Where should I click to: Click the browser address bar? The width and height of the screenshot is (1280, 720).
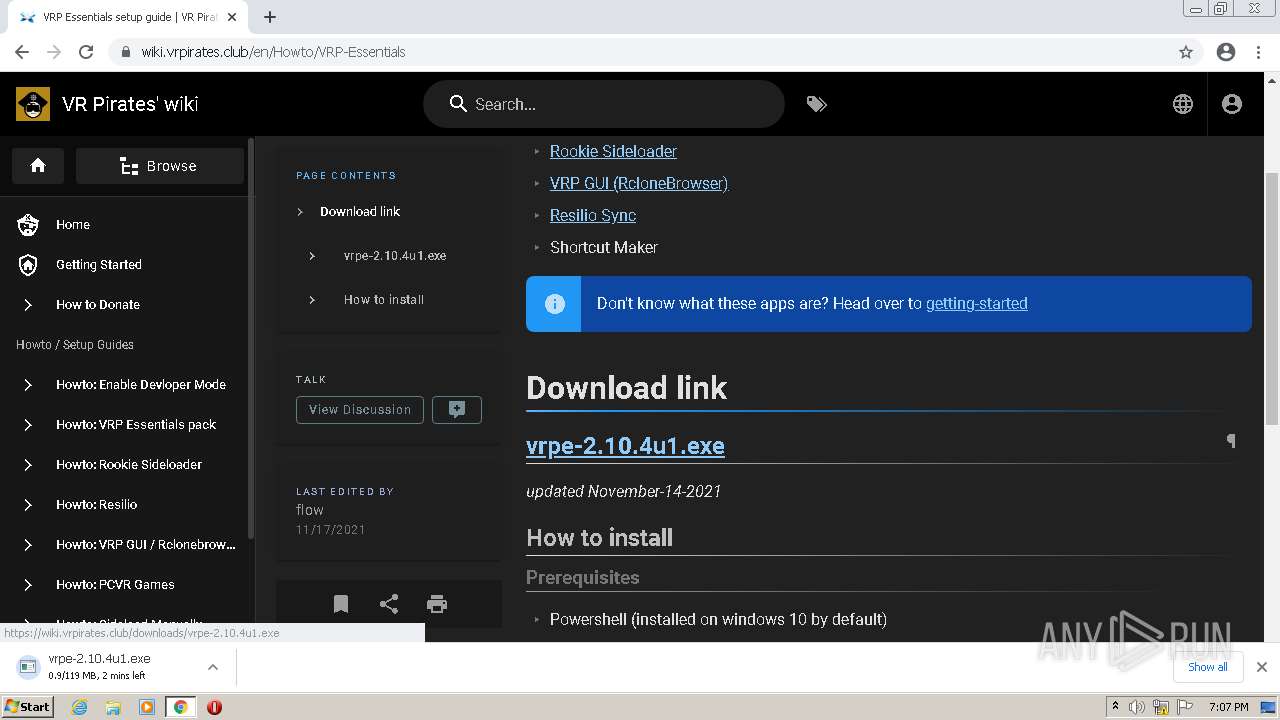pos(640,52)
